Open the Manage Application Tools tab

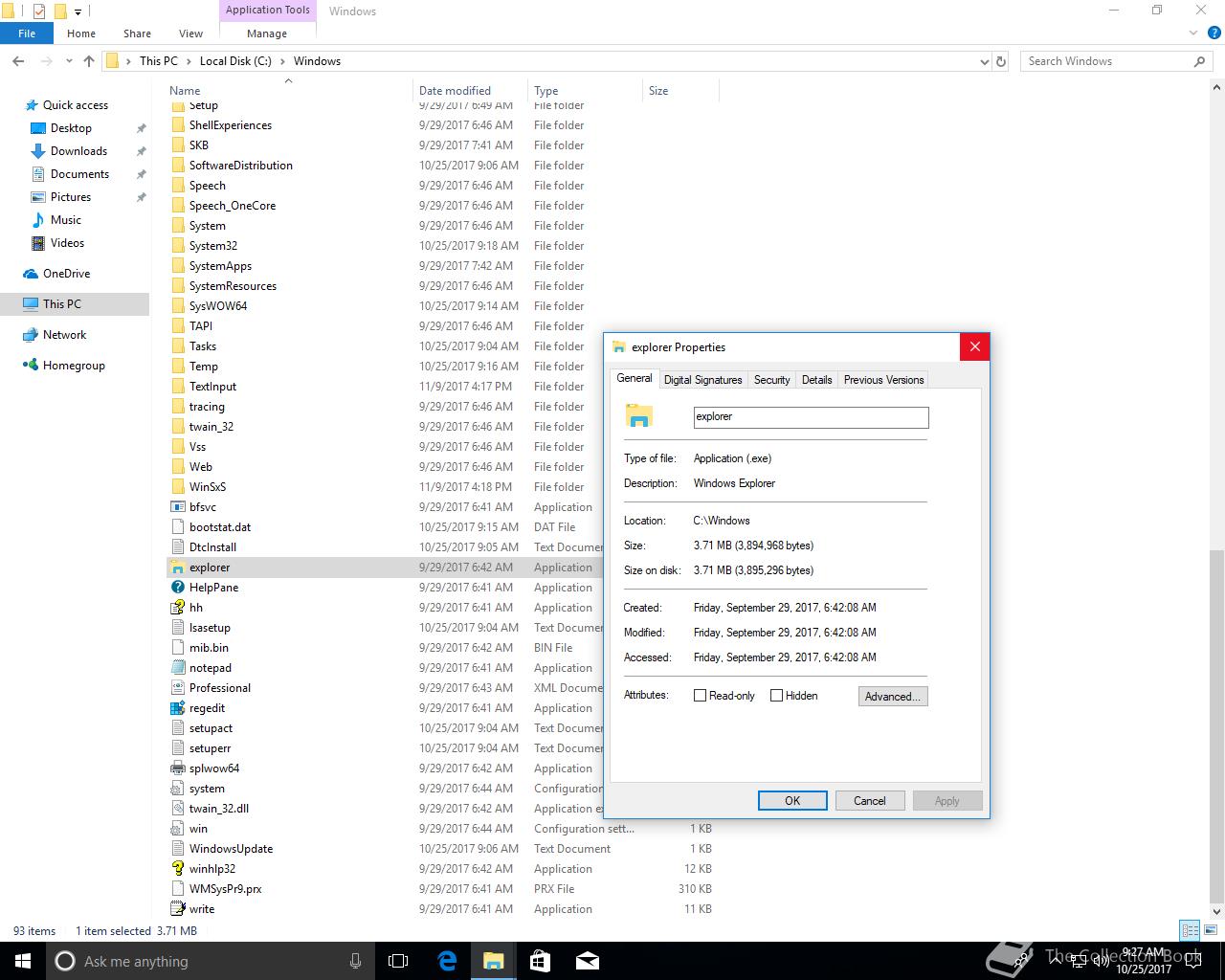point(267,33)
